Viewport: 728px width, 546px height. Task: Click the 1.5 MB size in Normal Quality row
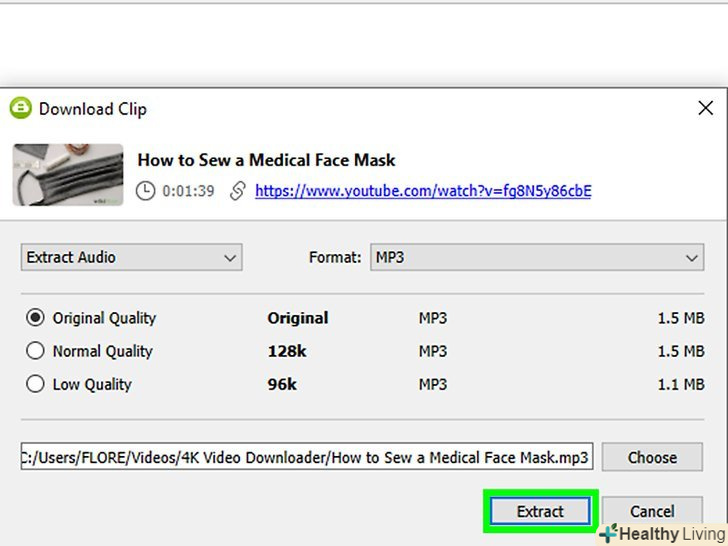[681, 351]
